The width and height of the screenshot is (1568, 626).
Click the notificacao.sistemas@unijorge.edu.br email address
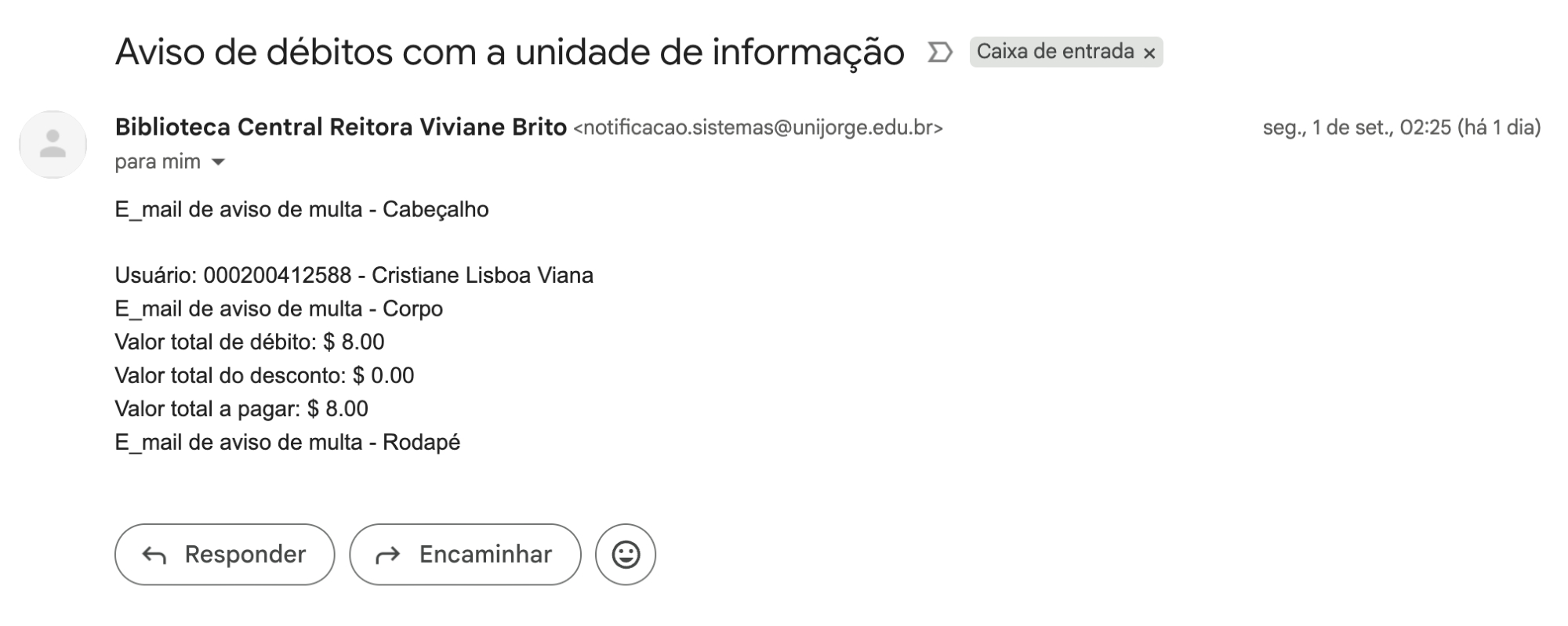pos(757,128)
